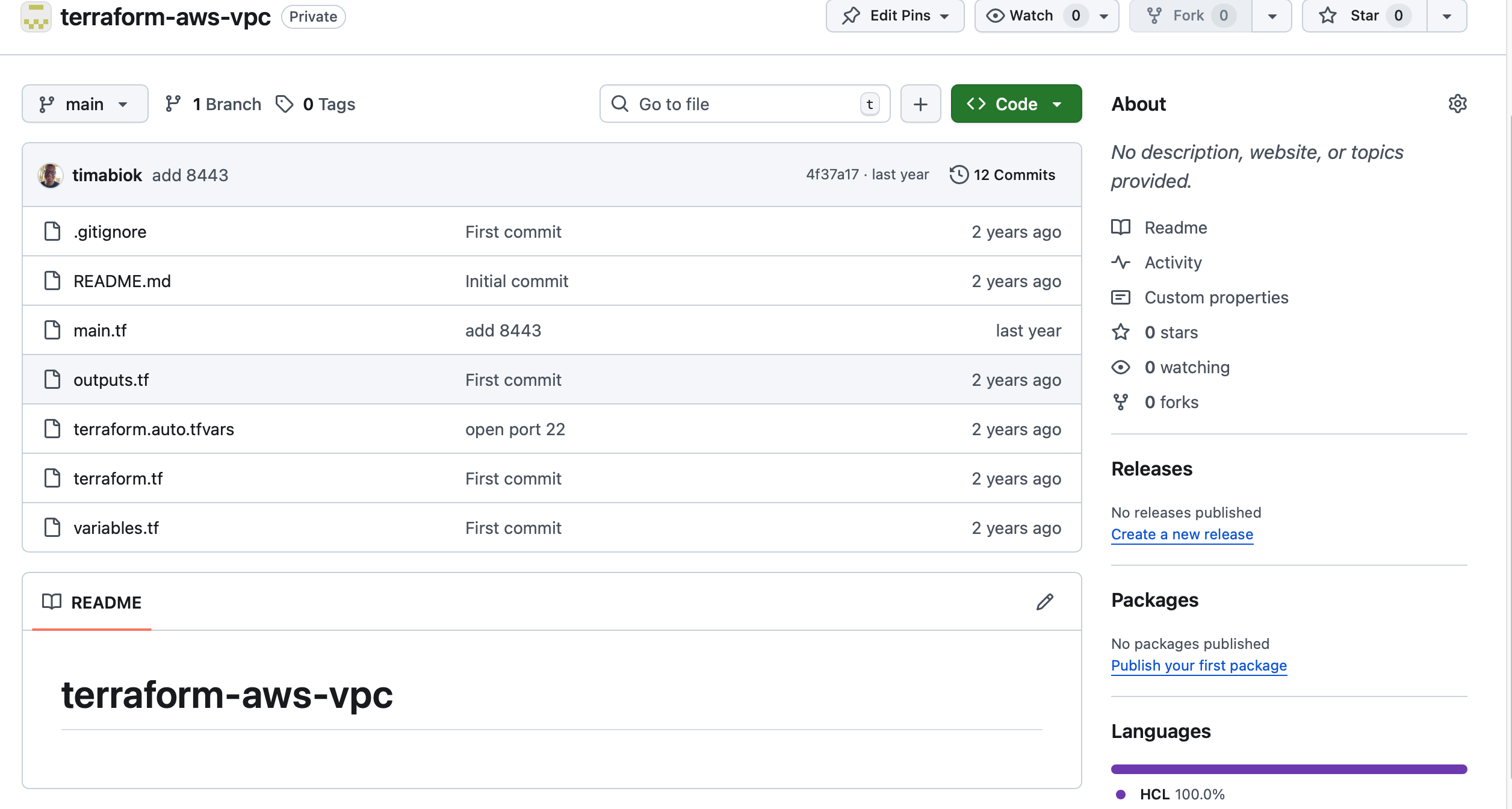Open the .gitignore file

click(110, 232)
